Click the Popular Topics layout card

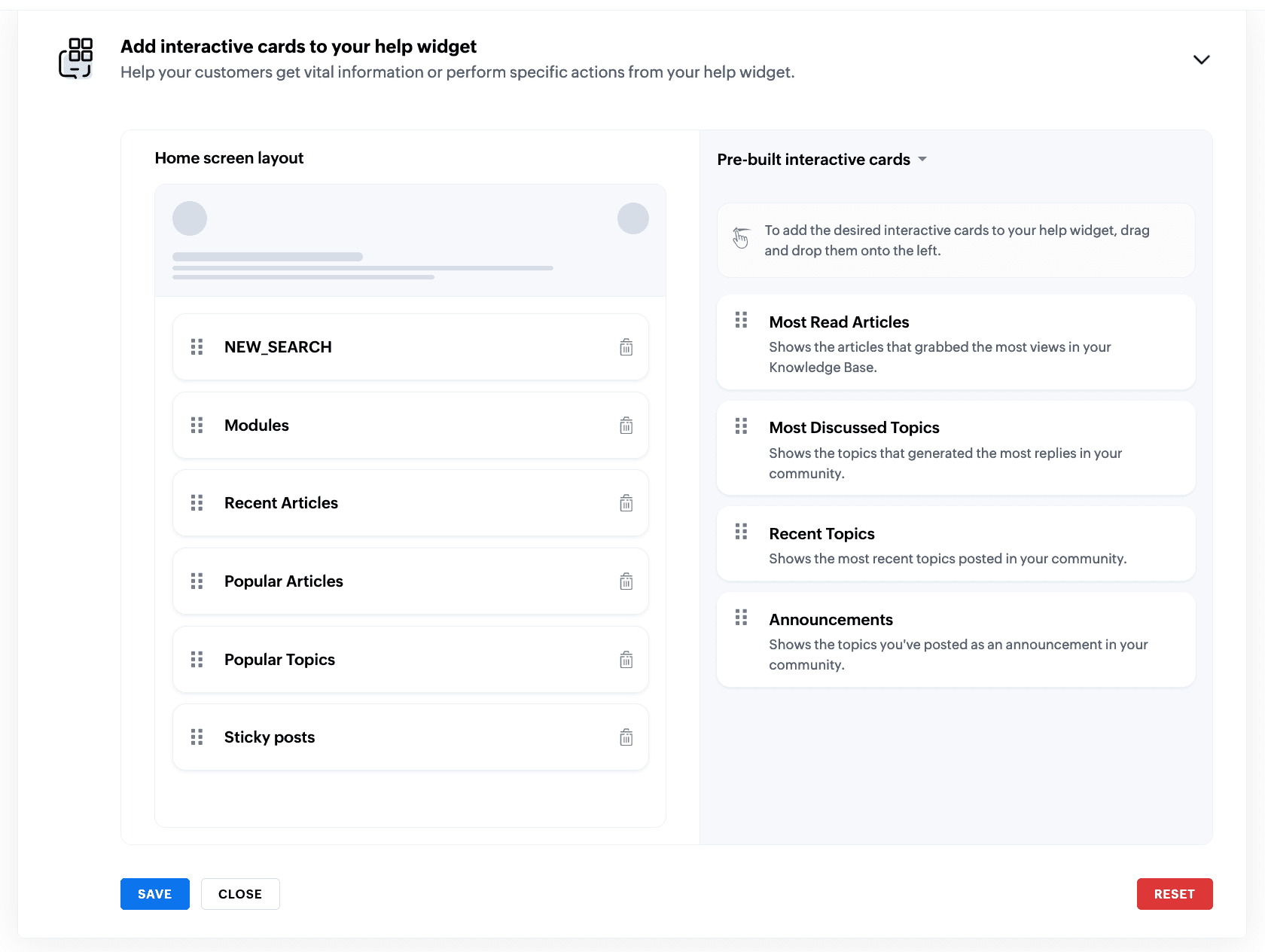410,660
